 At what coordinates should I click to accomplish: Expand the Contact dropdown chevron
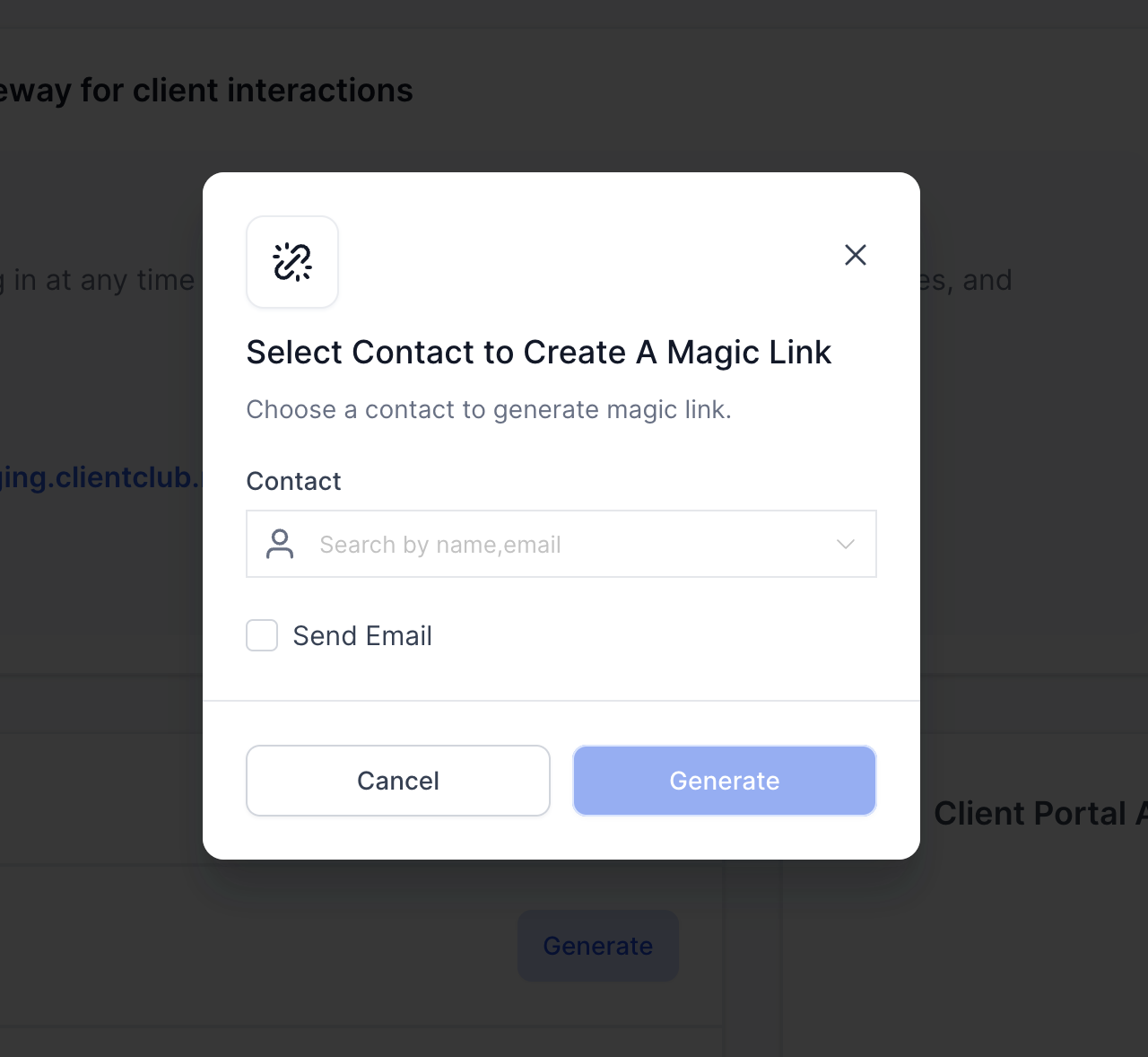[845, 544]
